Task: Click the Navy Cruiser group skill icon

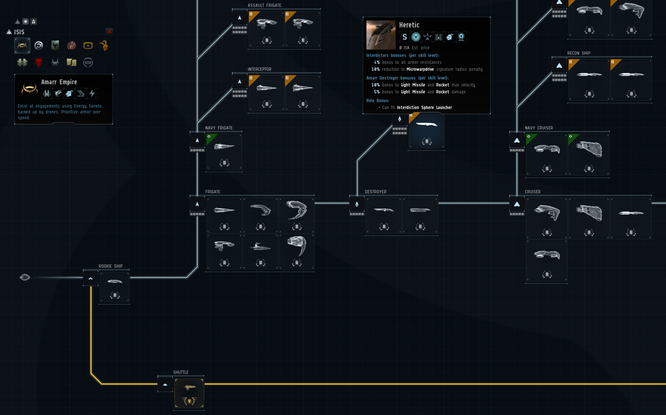Action: [x=516, y=142]
